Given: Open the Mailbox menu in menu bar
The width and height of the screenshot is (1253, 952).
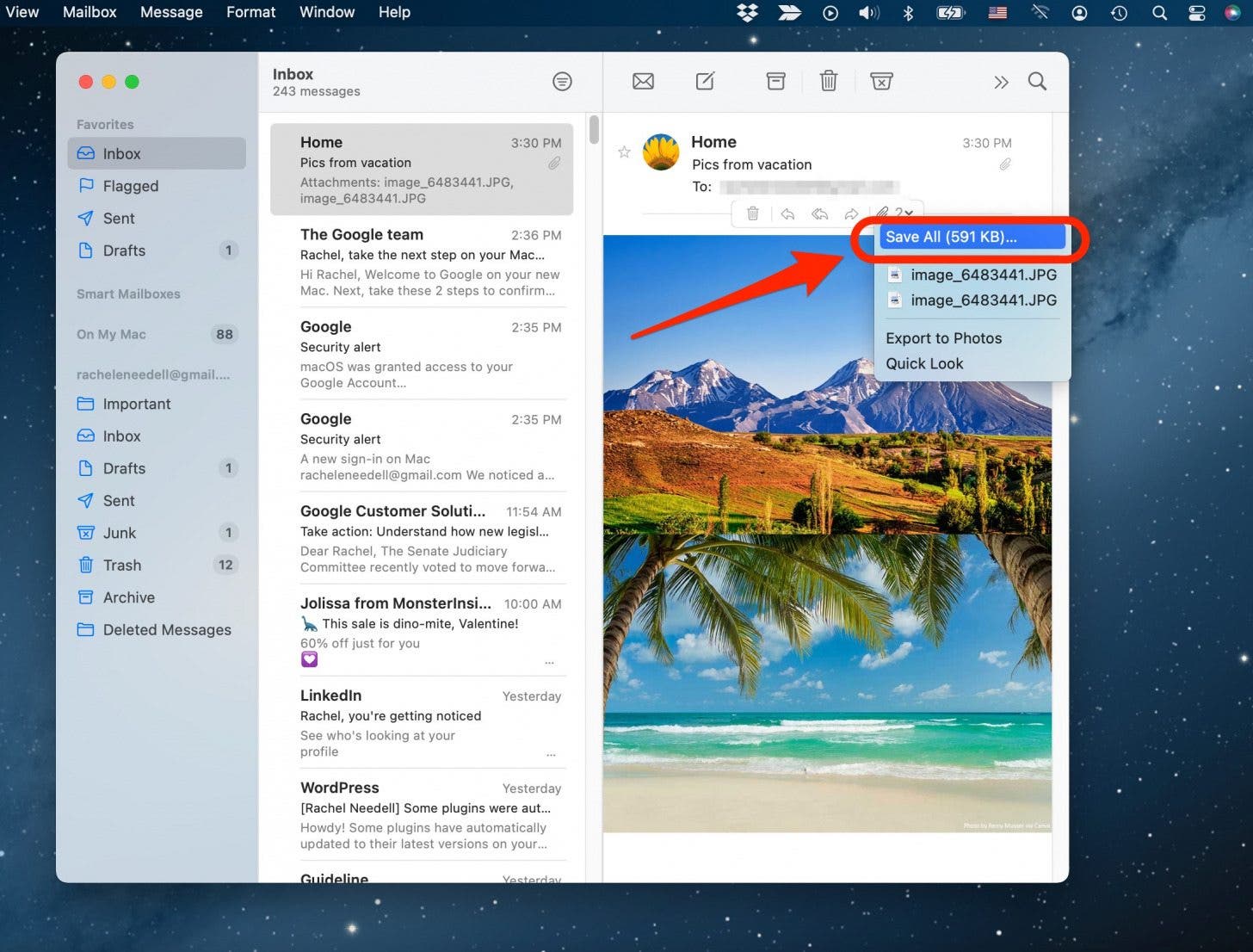Looking at the screenshot, I should point(89,12).
